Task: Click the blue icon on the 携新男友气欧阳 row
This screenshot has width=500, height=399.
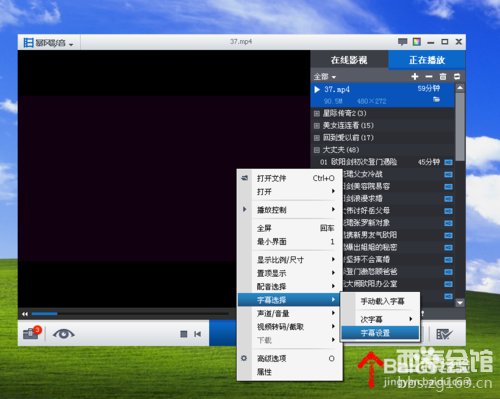Action: tap(448, 235)
